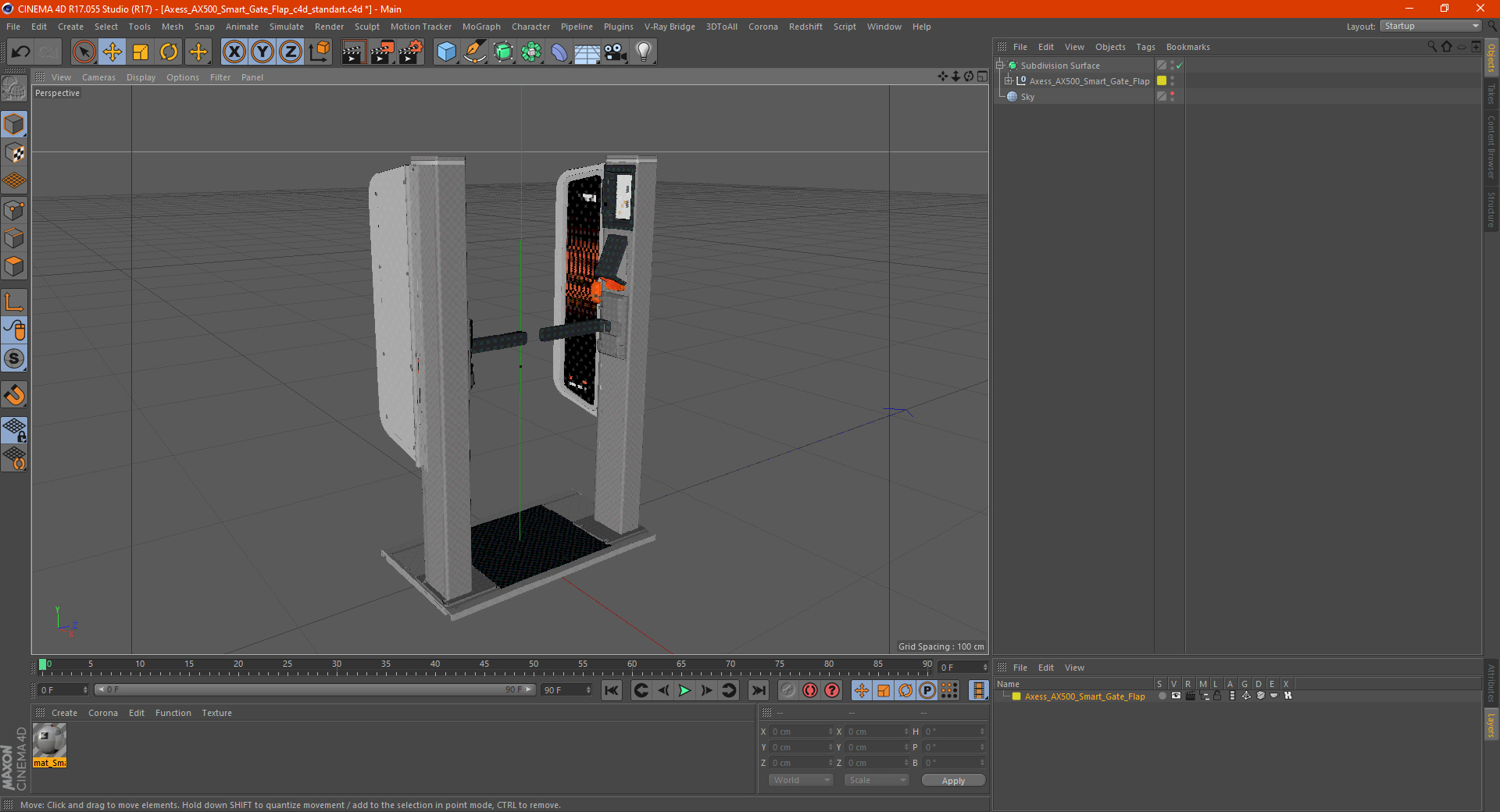Viewport: 1500px width, 812px height.
Task: Go to start of animation
Action: 612,690
